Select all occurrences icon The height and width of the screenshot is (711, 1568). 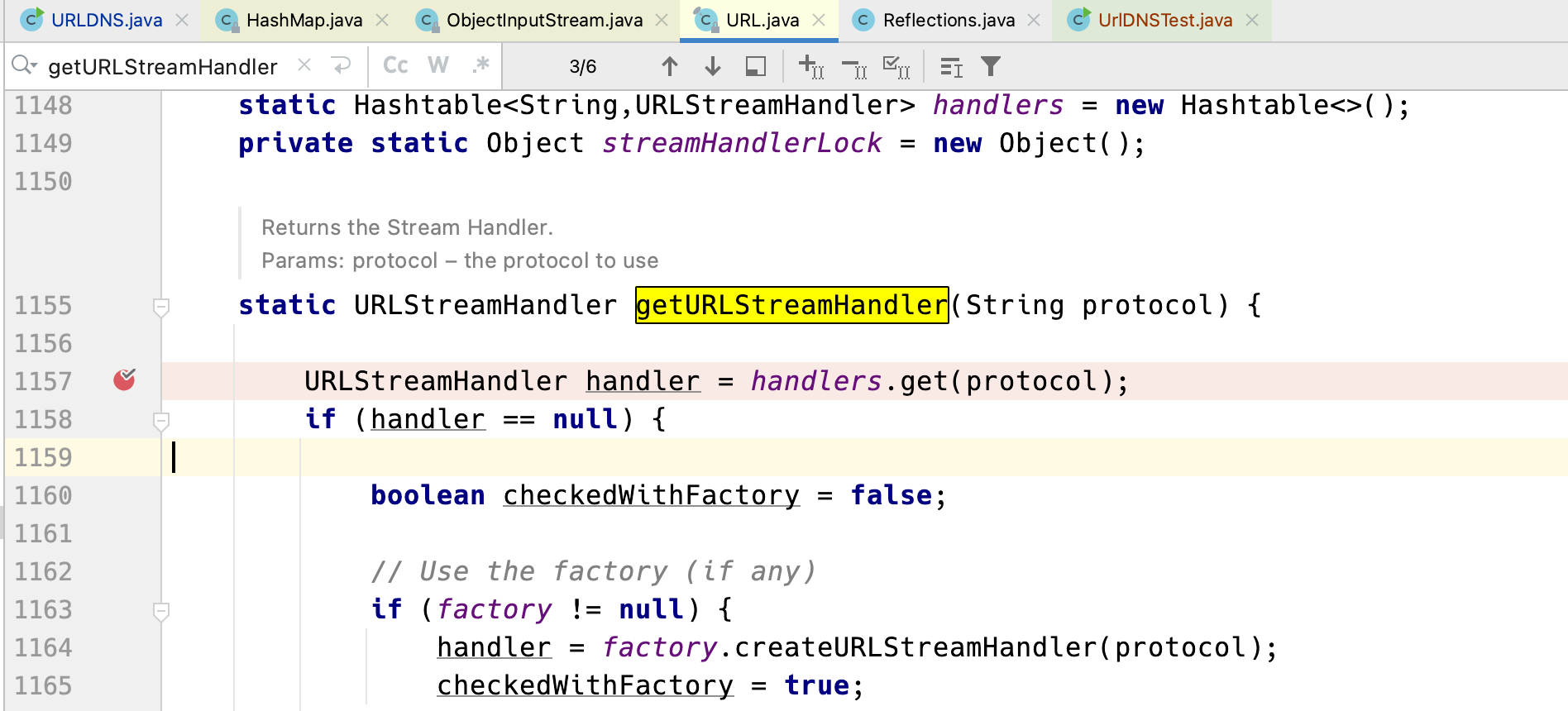pyautogui.click(x=896, y=66)
